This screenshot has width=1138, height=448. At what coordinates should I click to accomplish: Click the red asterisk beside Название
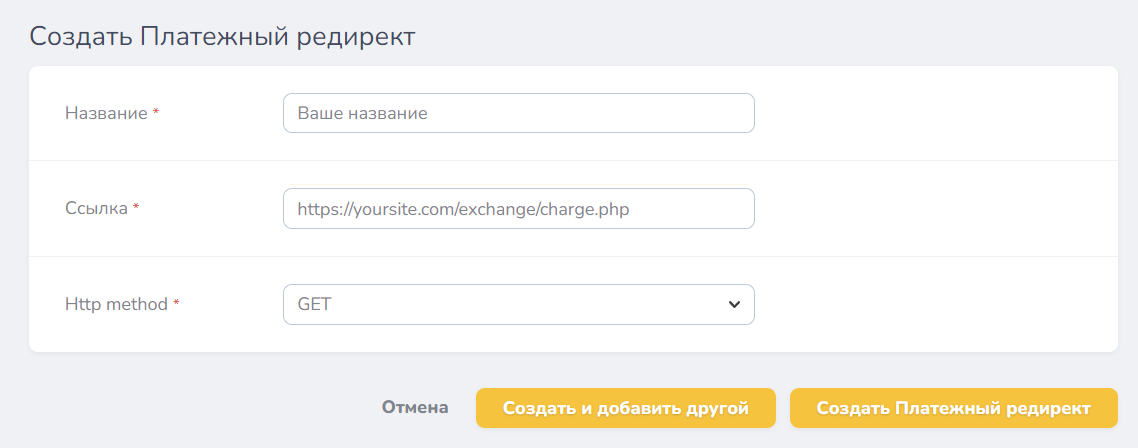(x=156, y=114)
